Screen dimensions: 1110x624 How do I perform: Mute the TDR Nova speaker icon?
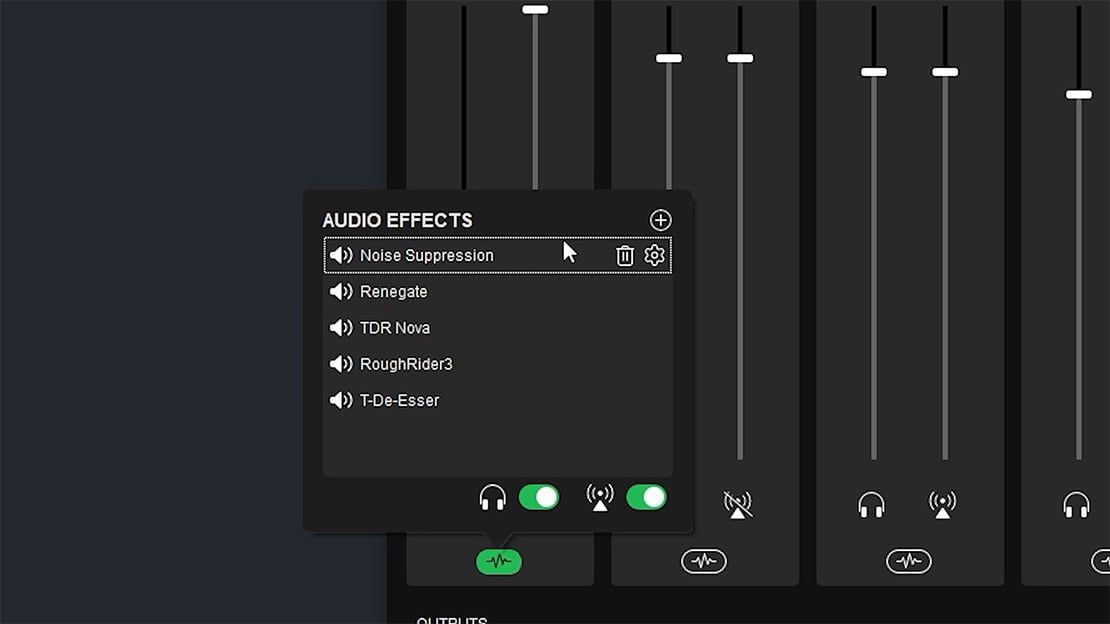[x=341, y=328]
